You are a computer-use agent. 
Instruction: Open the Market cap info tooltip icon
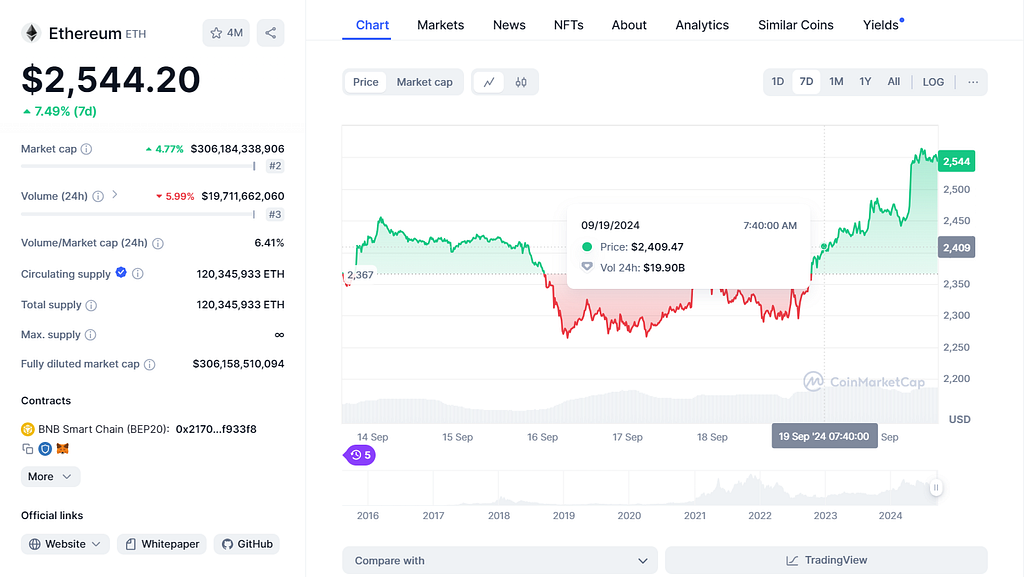[x=86, y=149]
